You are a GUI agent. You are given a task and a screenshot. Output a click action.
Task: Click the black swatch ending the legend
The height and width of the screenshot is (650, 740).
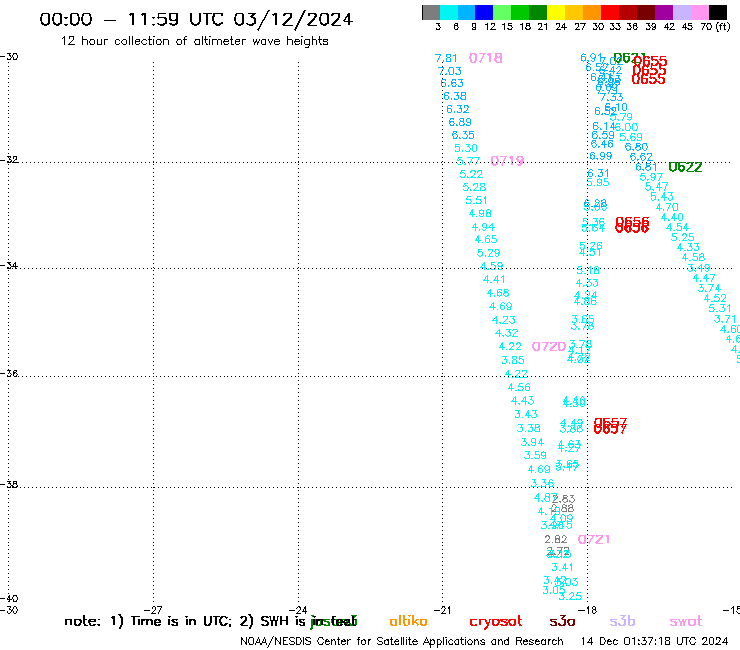coord(718,12)
